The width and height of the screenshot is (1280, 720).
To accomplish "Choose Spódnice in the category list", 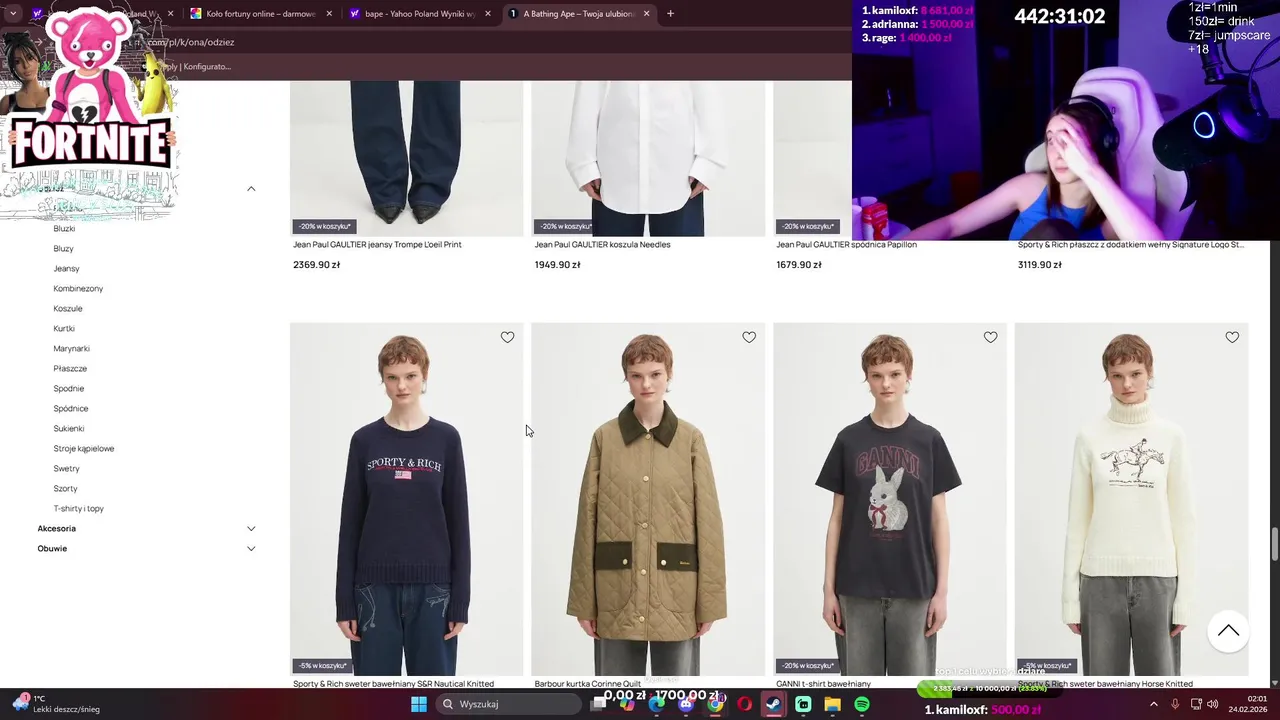I will click(71, 408).
